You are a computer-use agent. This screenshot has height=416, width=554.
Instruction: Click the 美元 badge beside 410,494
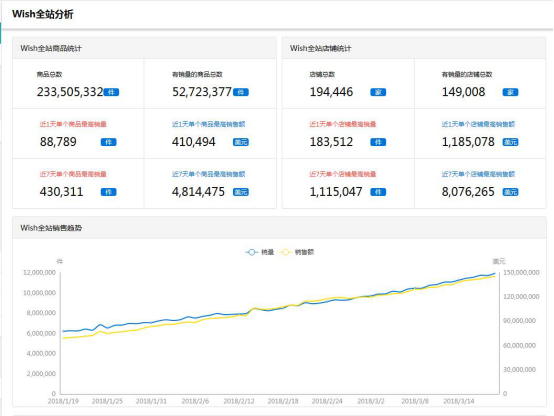tap(241, 142)
